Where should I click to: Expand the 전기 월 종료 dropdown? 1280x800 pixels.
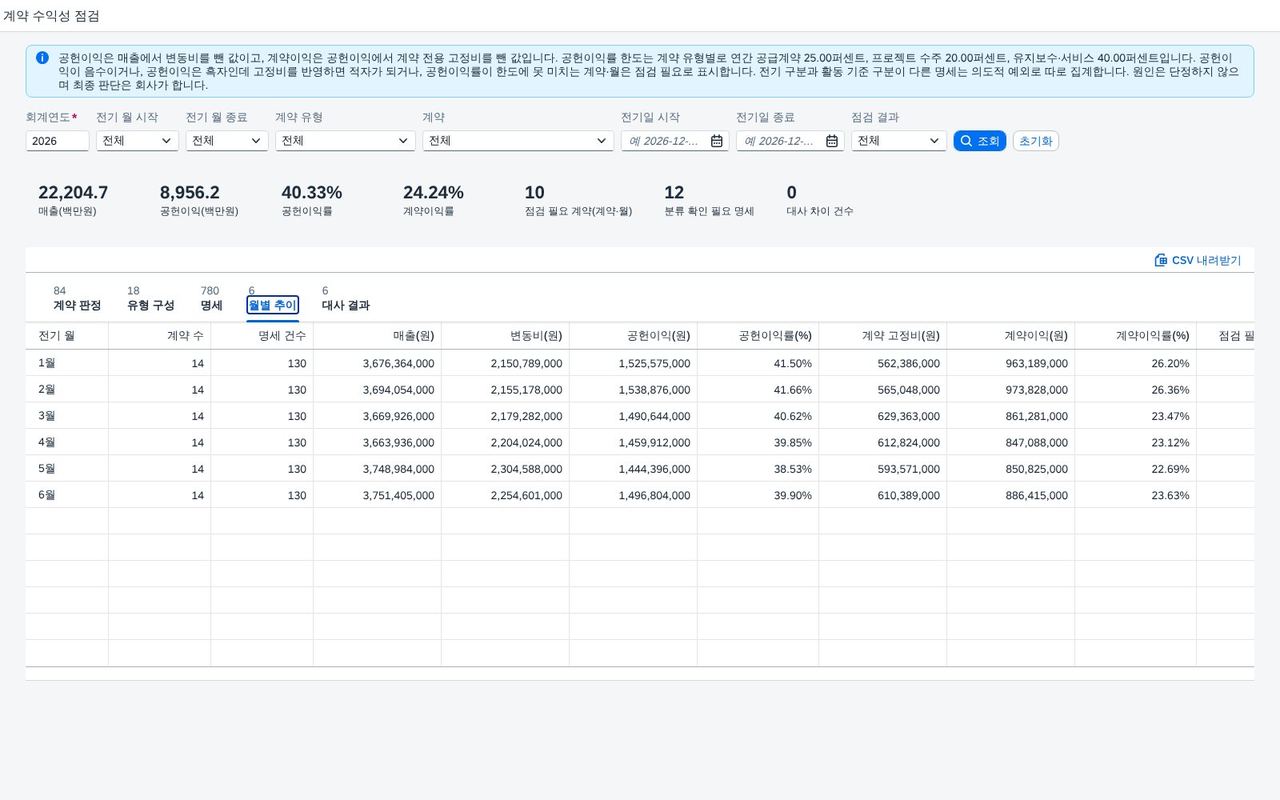coord(256,141)
